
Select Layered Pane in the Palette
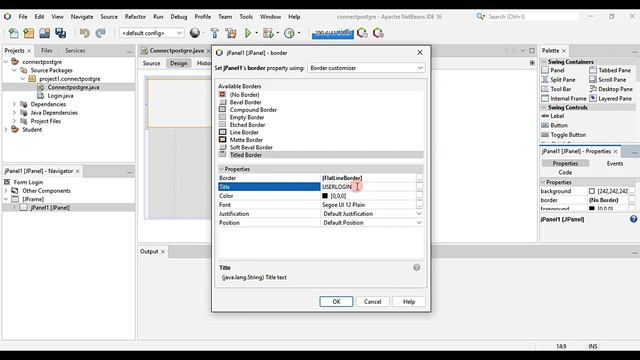click(x=611, y=98)
